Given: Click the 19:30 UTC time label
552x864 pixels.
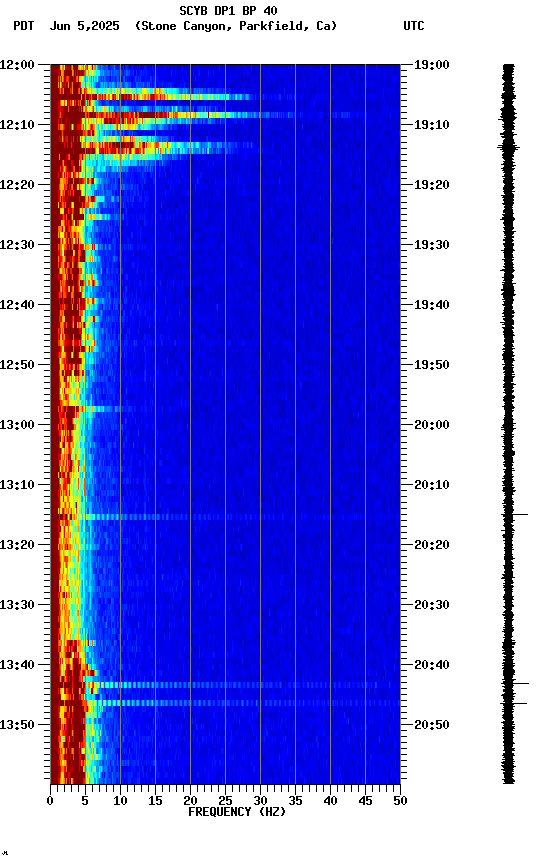Looking at the screenshot, I should pos(432,245).
